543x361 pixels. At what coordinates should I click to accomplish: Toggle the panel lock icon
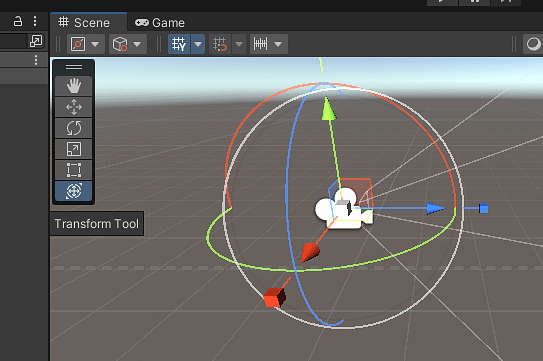(x=18, y=21)
